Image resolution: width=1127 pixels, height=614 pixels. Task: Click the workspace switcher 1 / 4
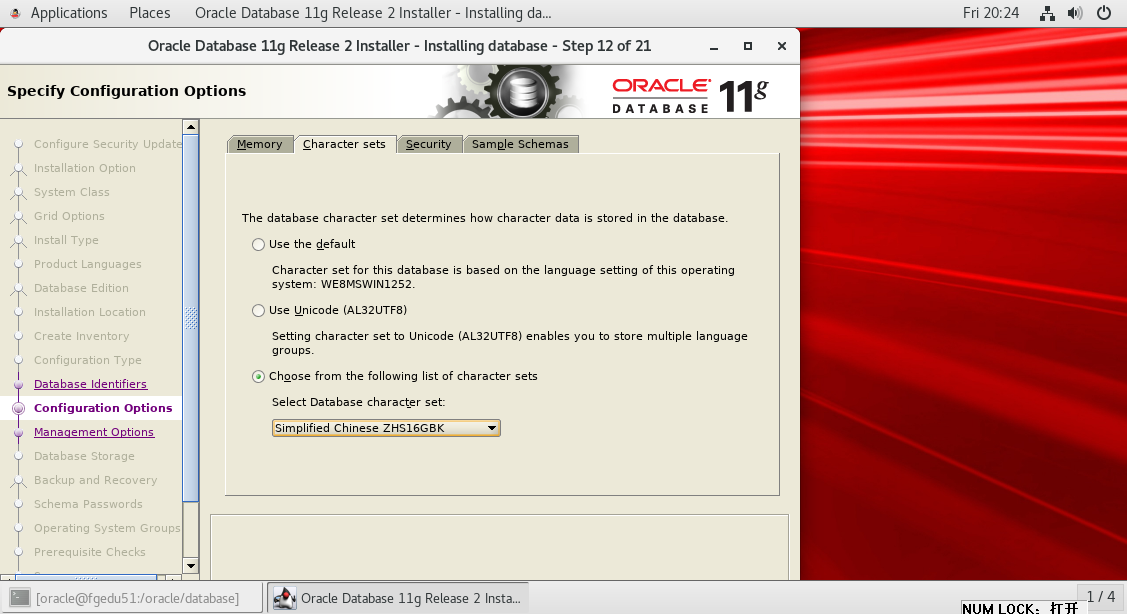[1100, 597]
